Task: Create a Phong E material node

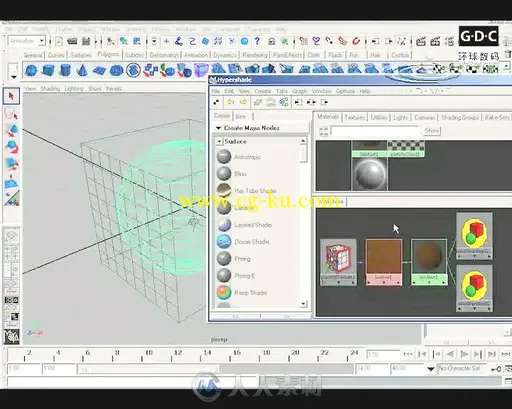Action: 244,276
